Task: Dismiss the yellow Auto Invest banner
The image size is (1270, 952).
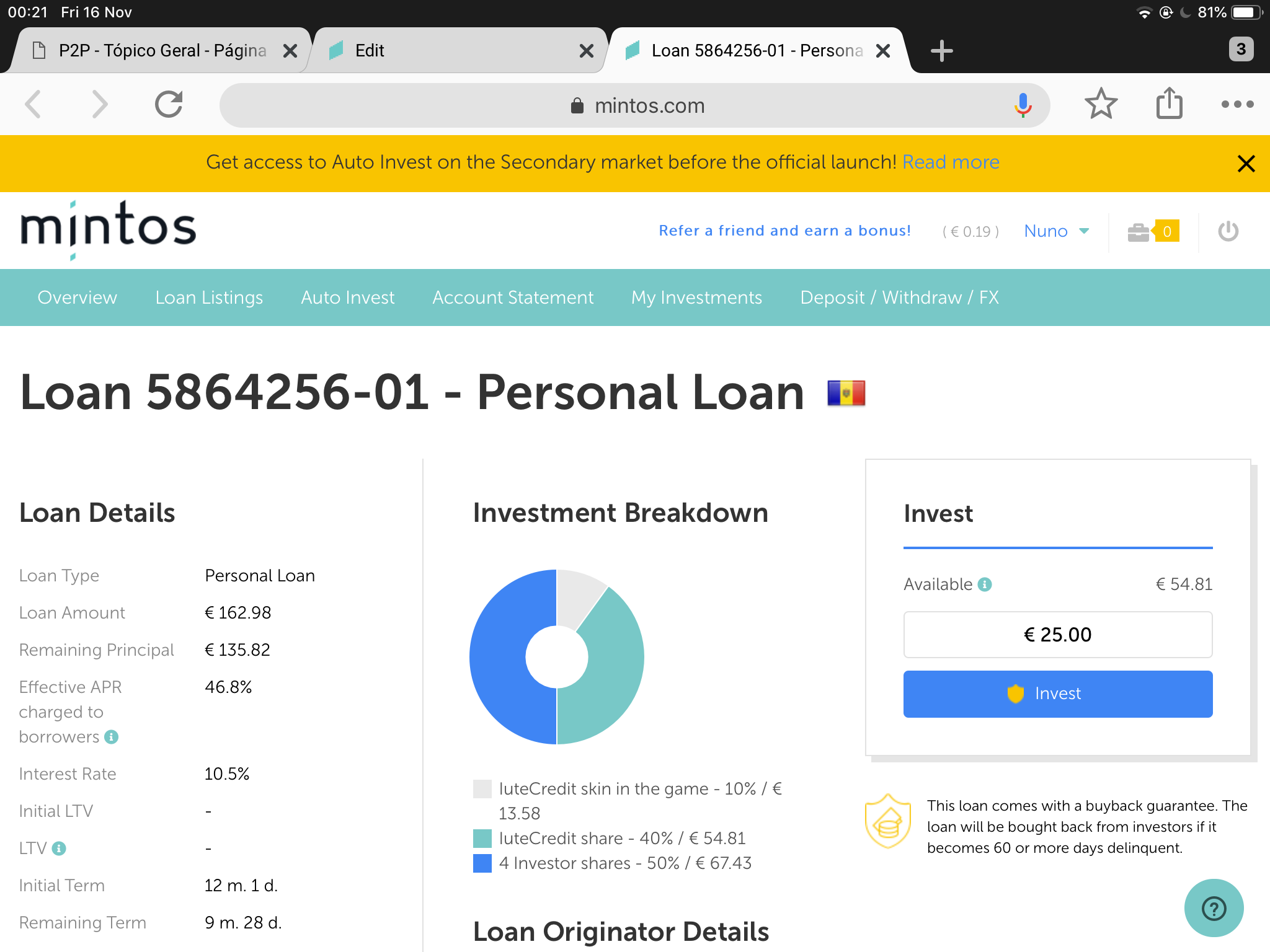Action: 1246,164
